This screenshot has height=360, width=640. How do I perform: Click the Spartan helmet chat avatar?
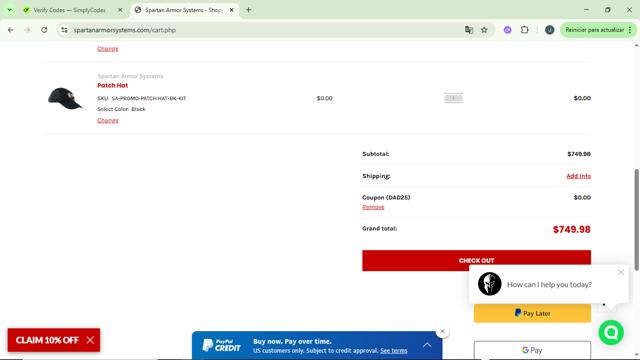(489, 284)
